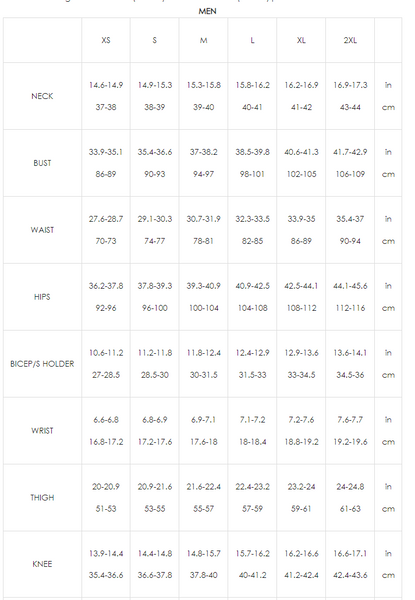415x600 pixels.
Task: Select the M size header cell
Action: tap(203, 40)
